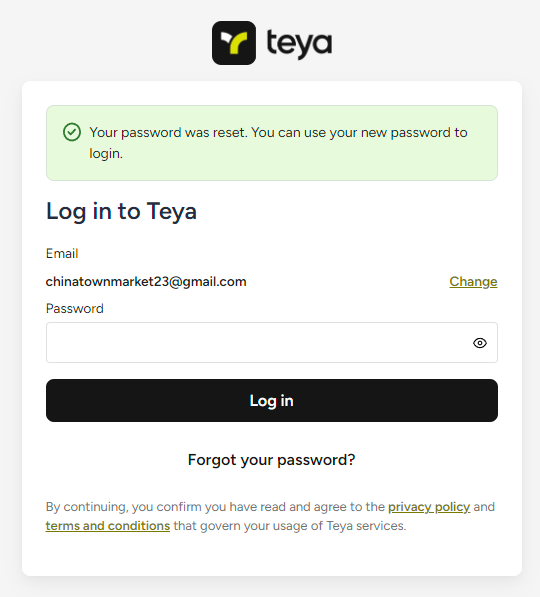Open the privacy policy link
Image resolution: width=540 pixels, height=597 pixels.
coord(429,507)
